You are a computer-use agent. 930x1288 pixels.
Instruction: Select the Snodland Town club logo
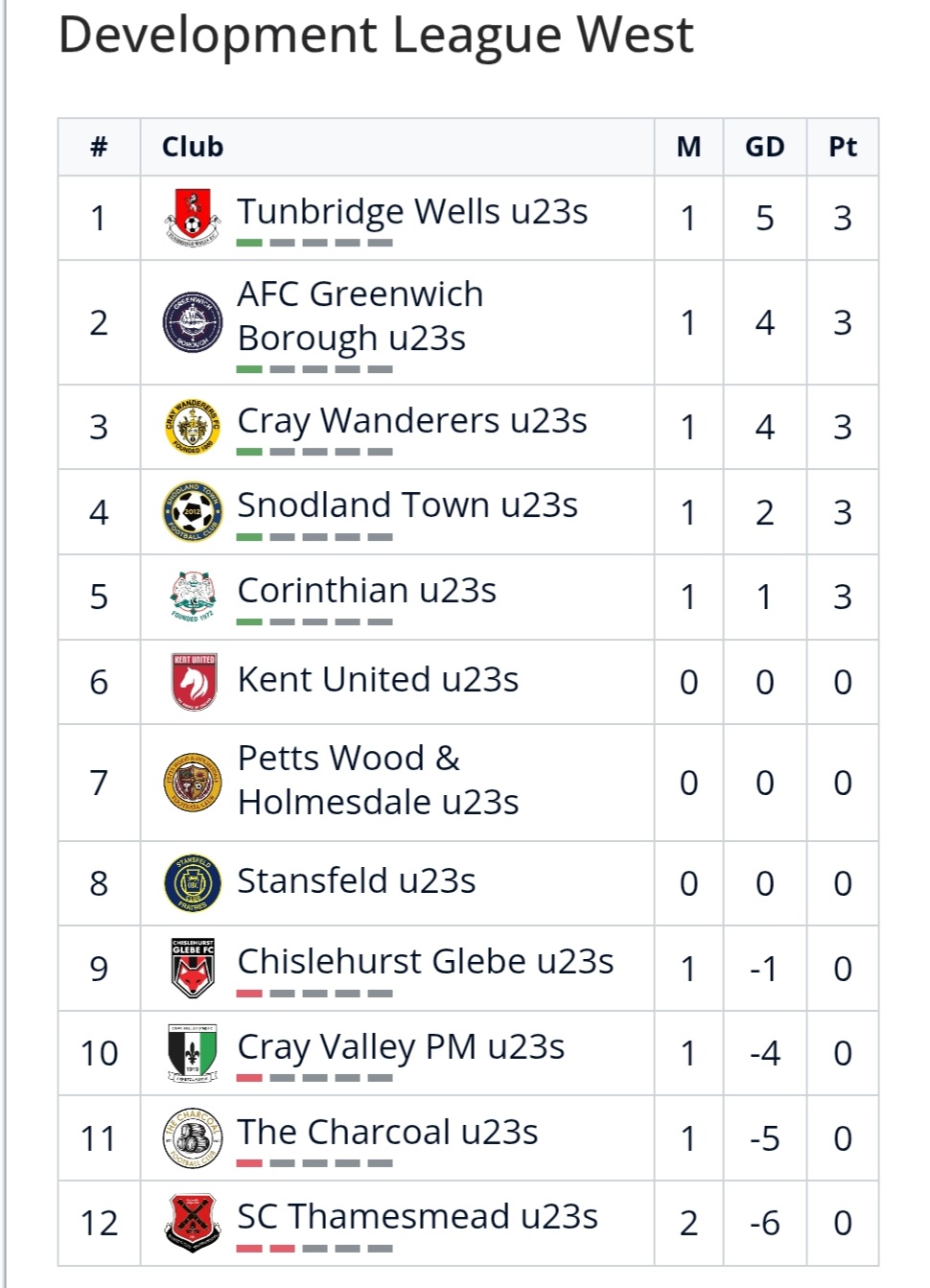tap(192, 512)
